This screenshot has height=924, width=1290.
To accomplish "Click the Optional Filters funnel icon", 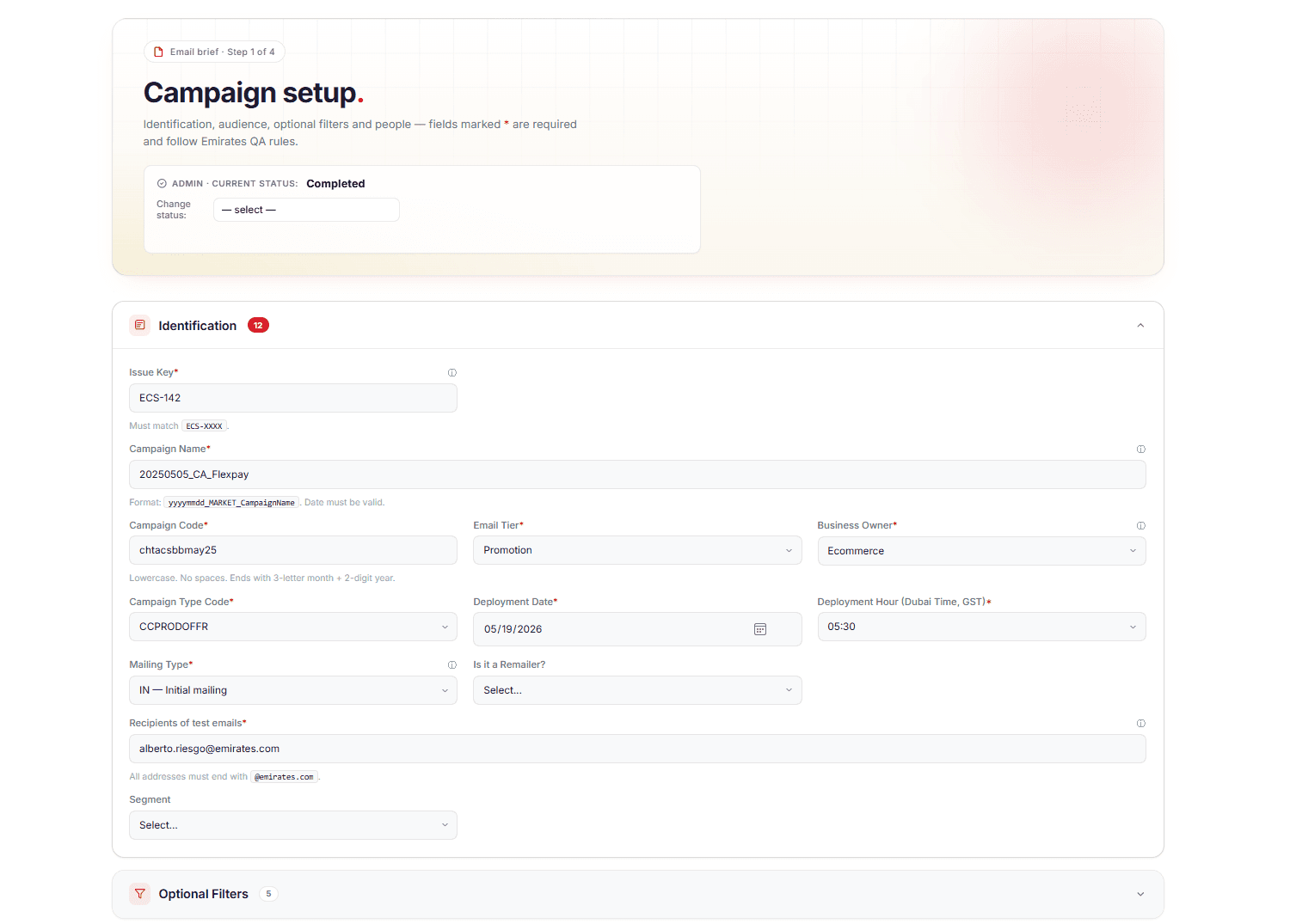I will [x=140, y=894].
